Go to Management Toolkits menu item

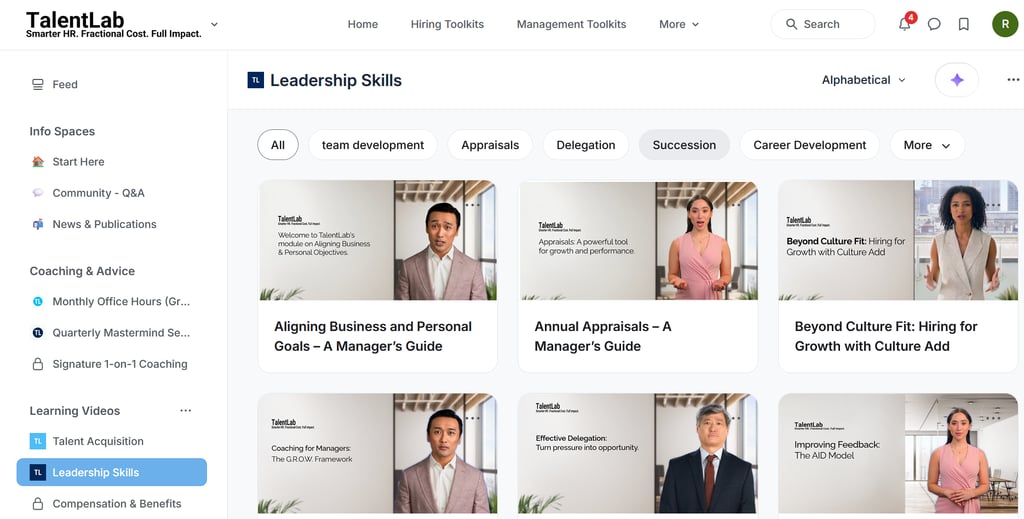[571, 24]
